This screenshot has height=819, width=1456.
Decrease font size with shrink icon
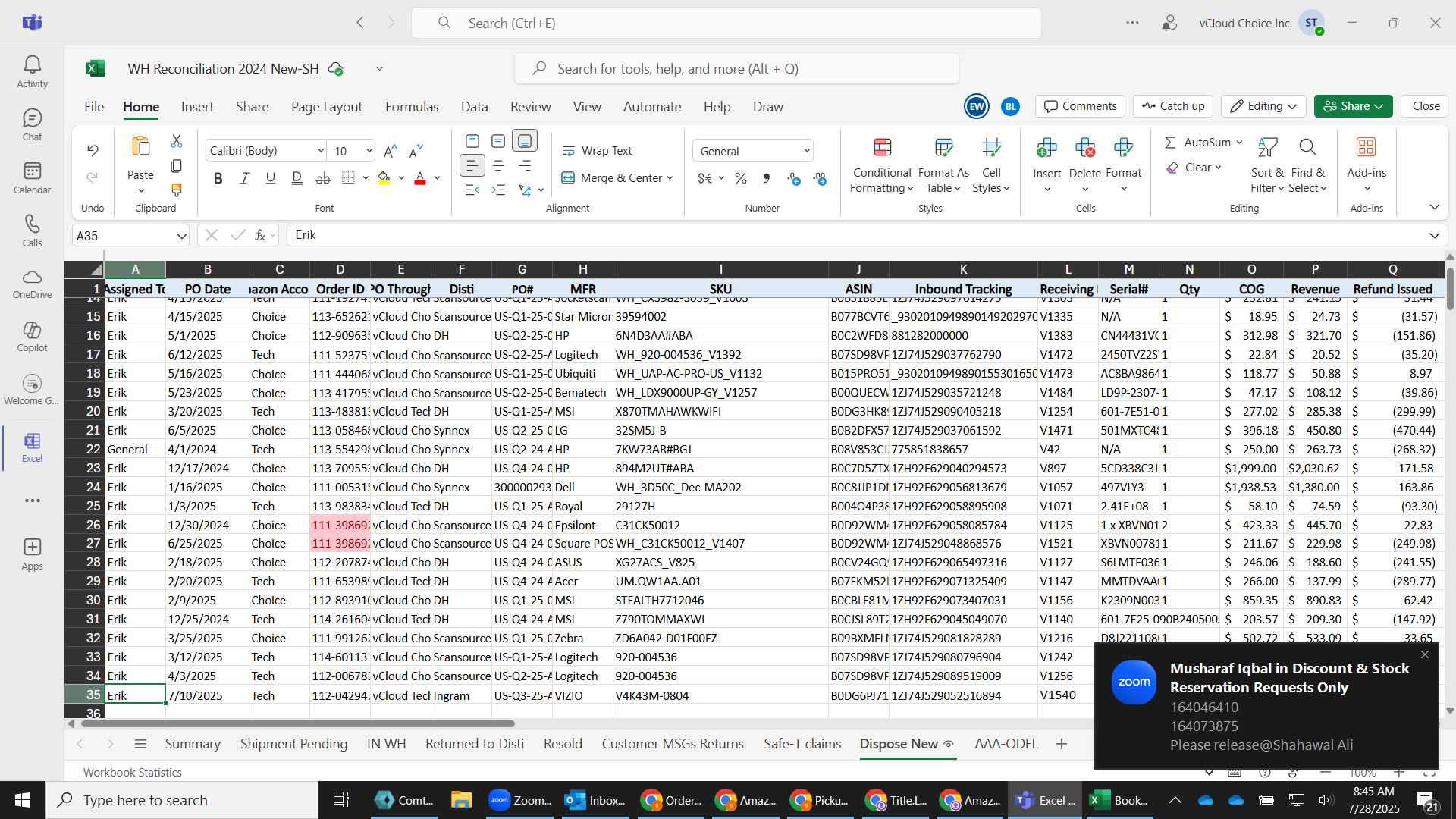416,151
